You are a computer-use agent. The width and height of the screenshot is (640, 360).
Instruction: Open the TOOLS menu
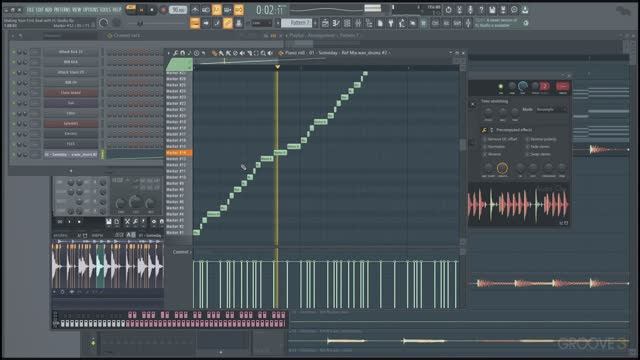tap(105, 10)
